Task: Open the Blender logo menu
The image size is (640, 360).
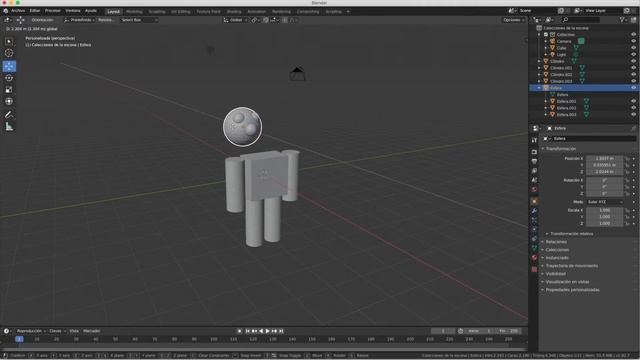Action: pyautogui.click(x=5, y=11)
